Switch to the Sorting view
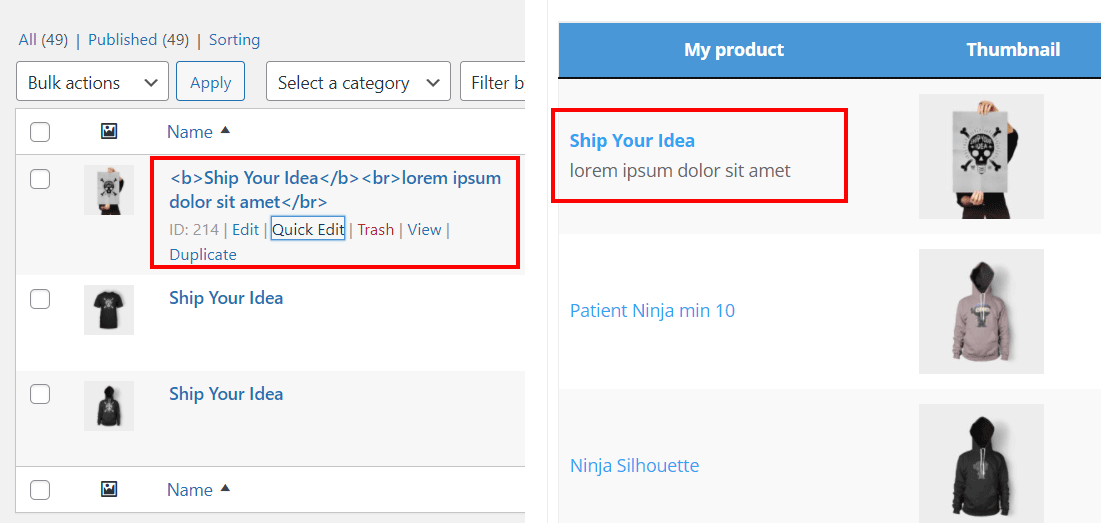1101x523 pixels. 235,40
